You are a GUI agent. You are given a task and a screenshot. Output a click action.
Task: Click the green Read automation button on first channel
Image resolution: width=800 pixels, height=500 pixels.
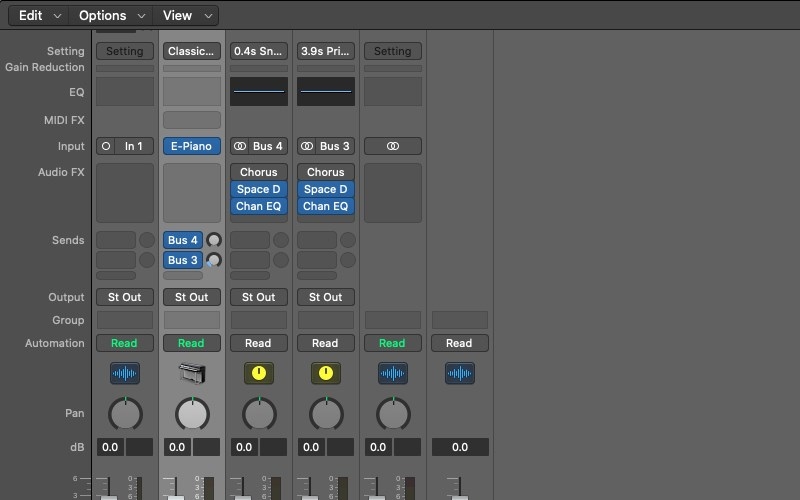point(125,343)
